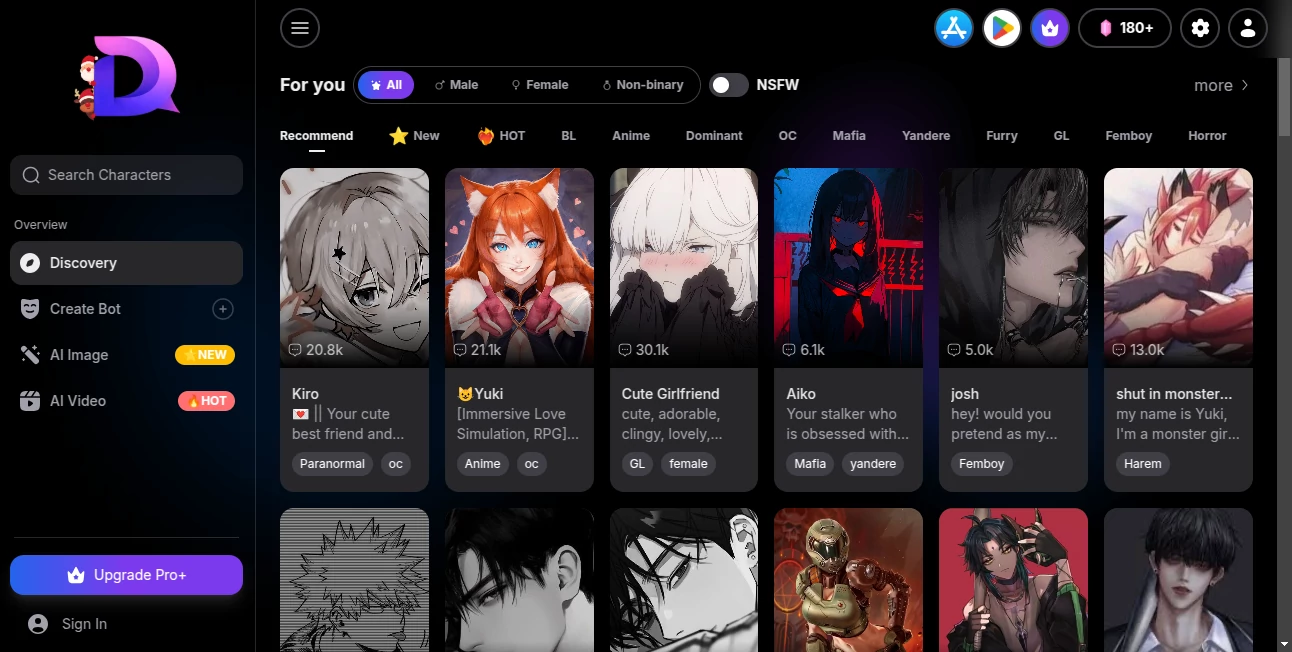Select the Non-binary gender filter
The height and width of the screenshot is (652, 1292).
pyautogui.click(x=643, y=85)
